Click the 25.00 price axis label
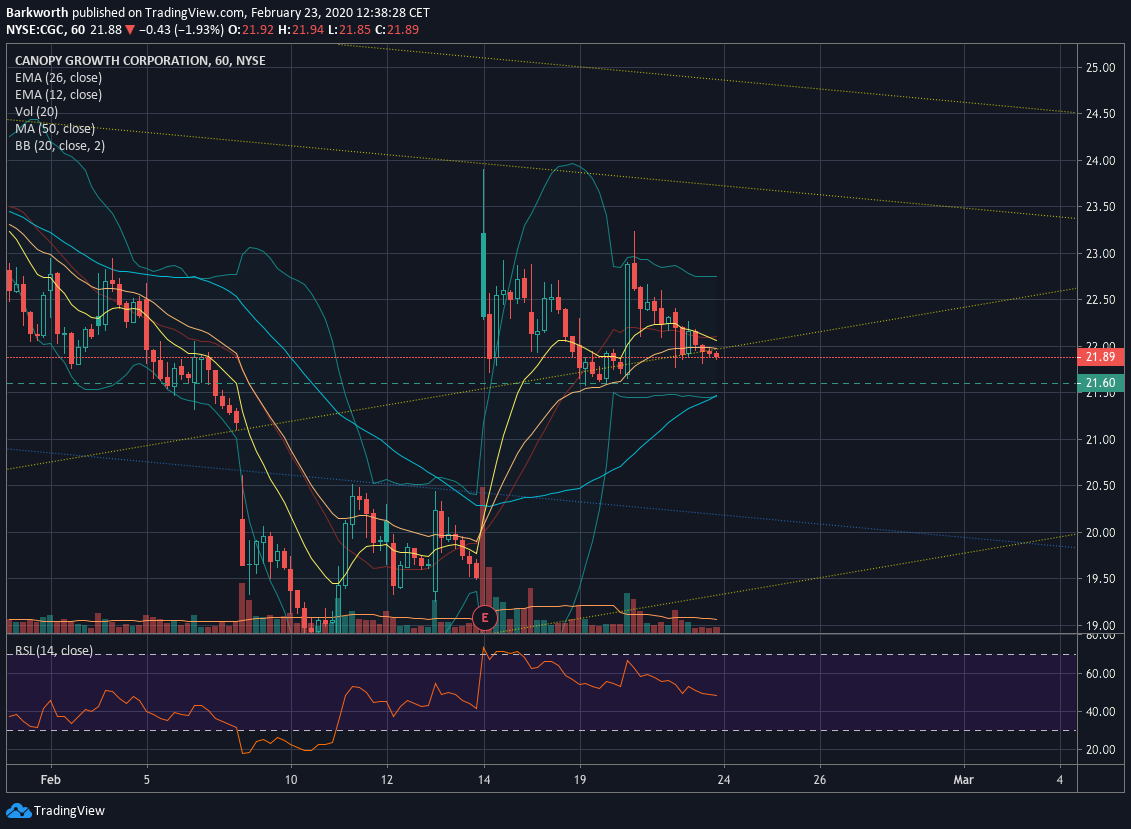Screen dimensions: 1131x829 click(x=1100, y=68)
